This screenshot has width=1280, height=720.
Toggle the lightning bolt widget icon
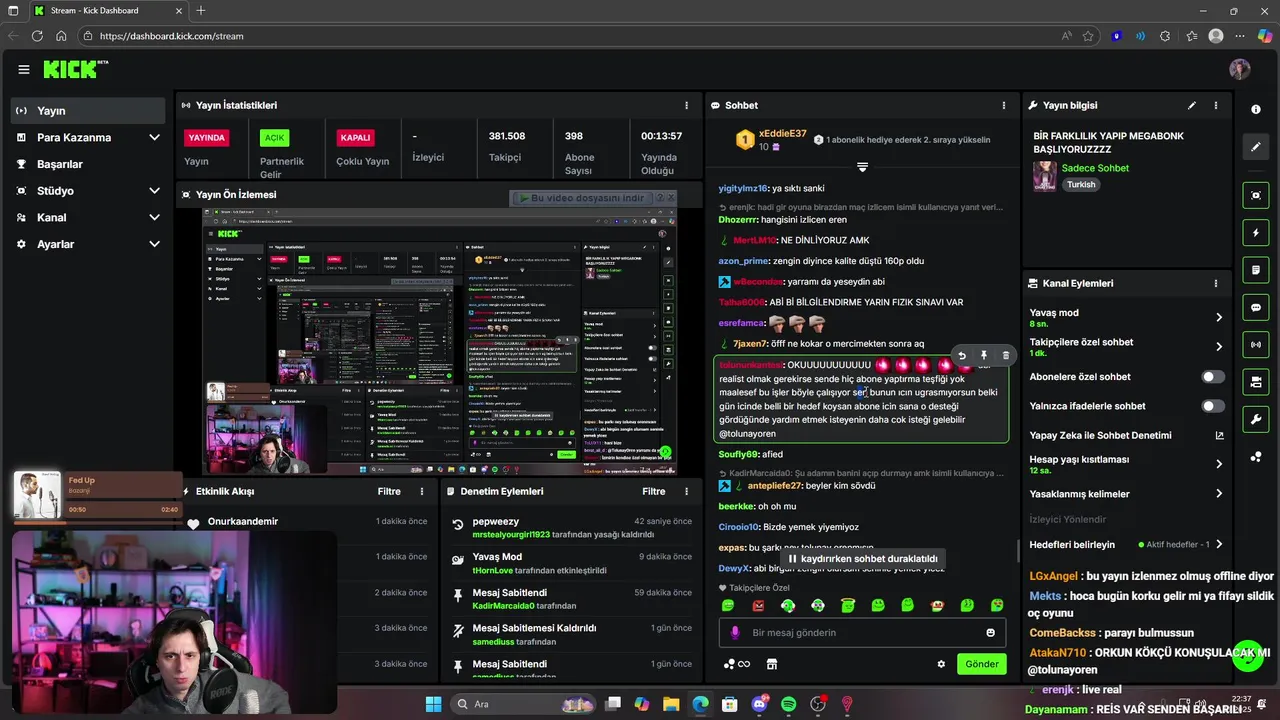(1256, 233)
